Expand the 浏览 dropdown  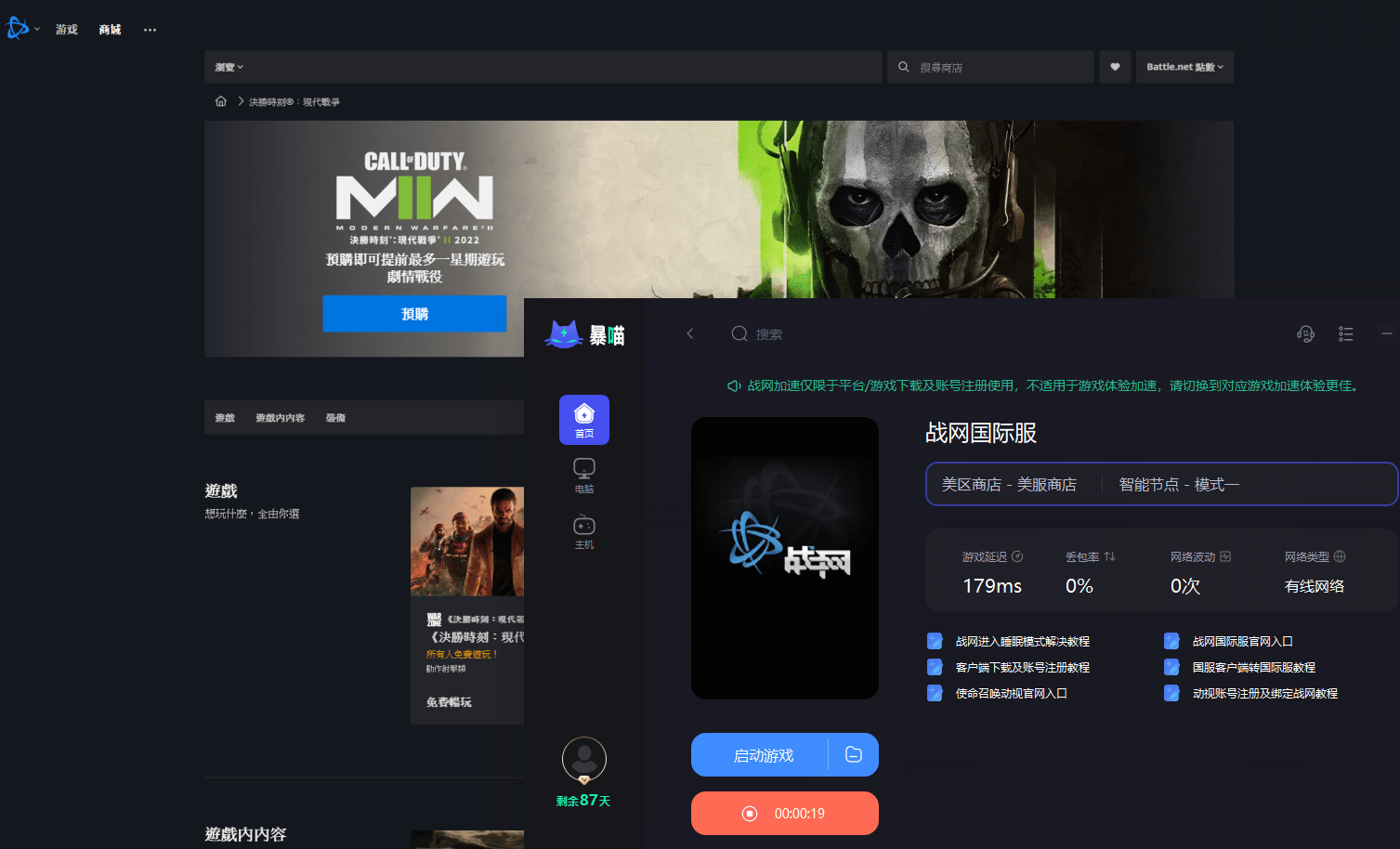pos(229,67)
